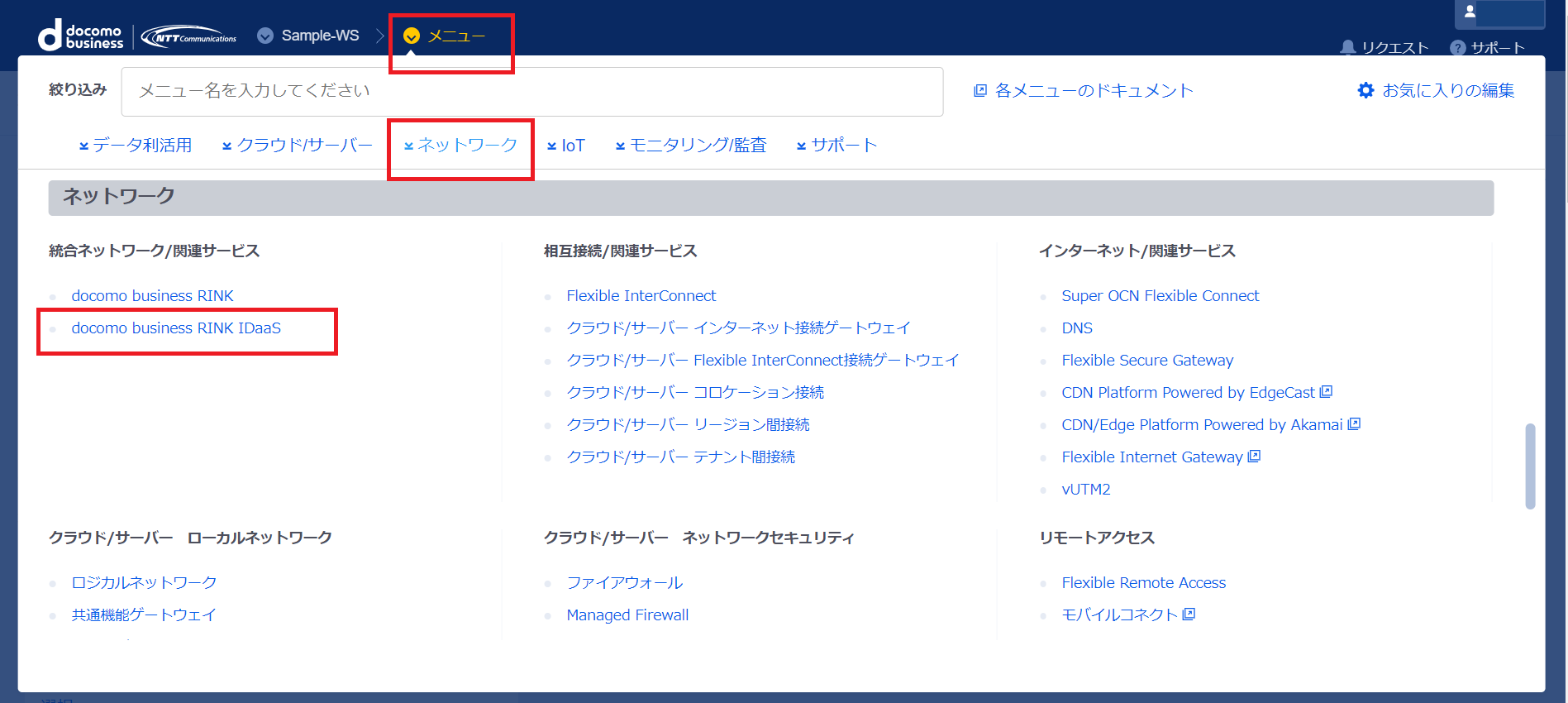Click the document icon beside 各メニューのドキュメント

980,90
